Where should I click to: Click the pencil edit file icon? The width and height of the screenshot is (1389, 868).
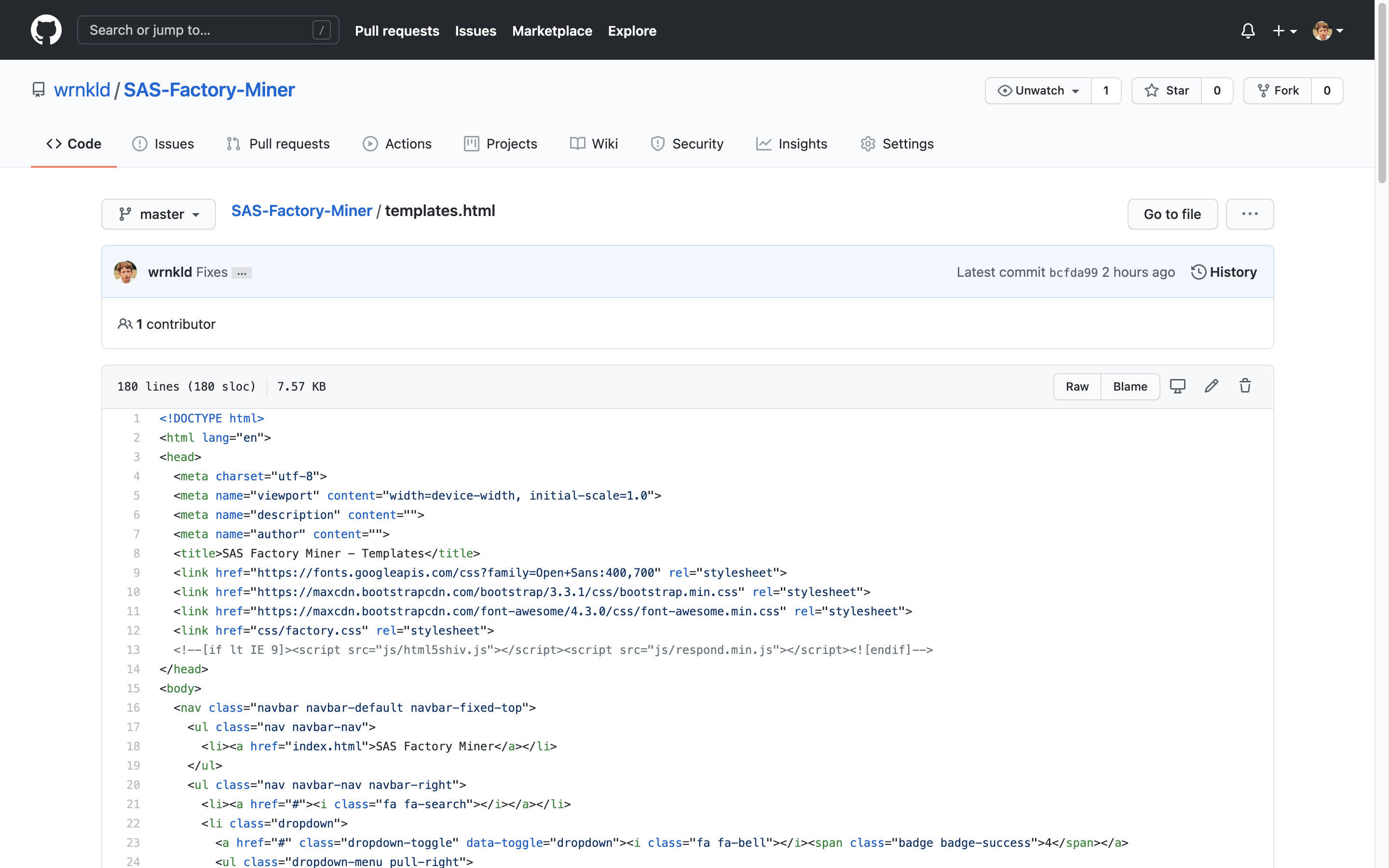coord(1211,386)
